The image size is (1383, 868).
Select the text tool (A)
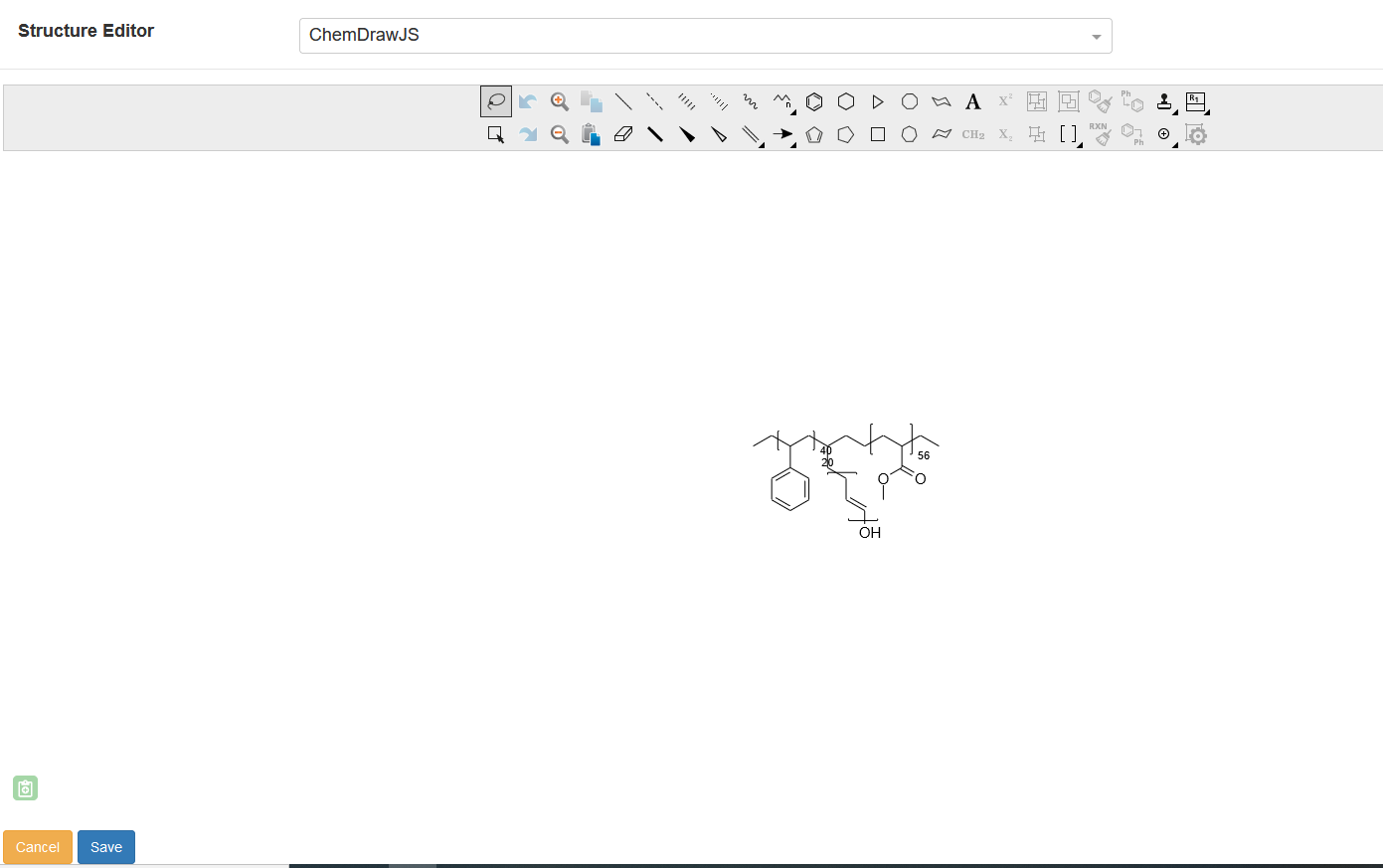[972, 100]
